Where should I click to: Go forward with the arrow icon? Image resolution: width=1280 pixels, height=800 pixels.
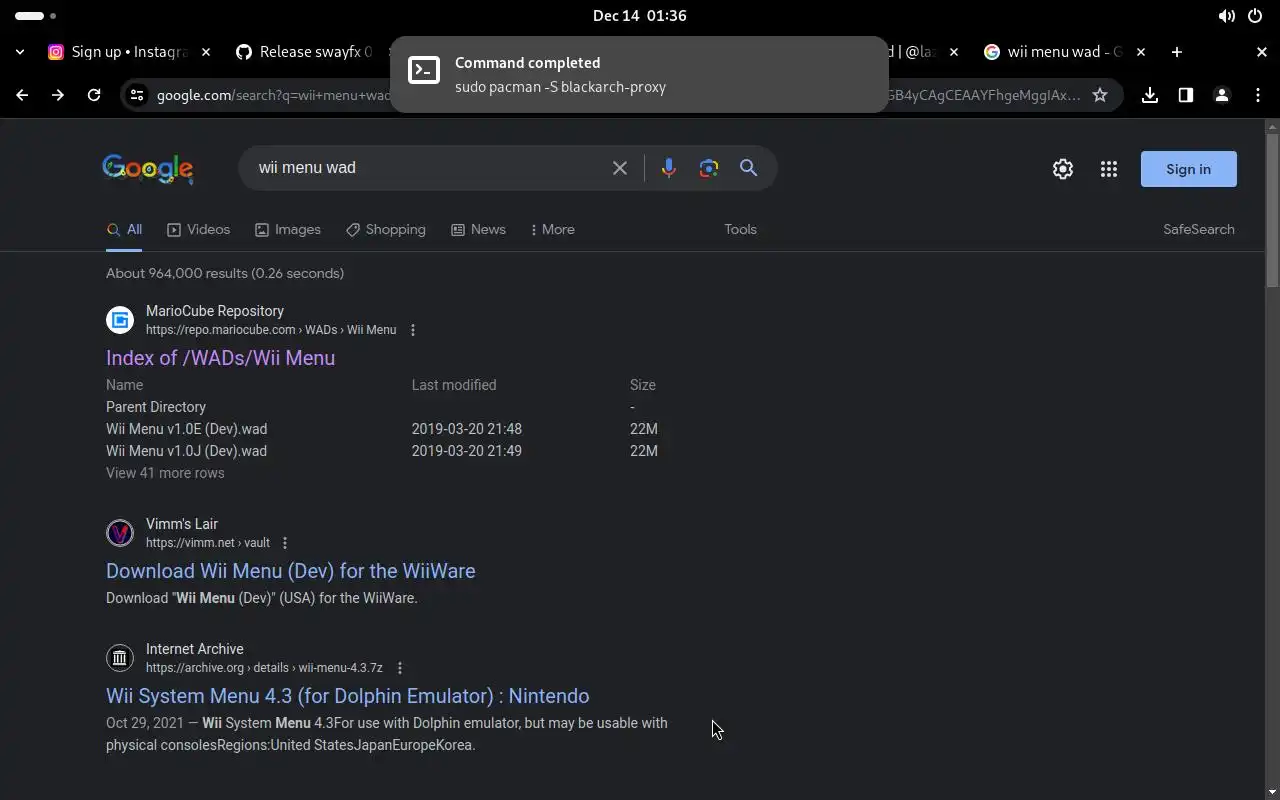[58, 95]
